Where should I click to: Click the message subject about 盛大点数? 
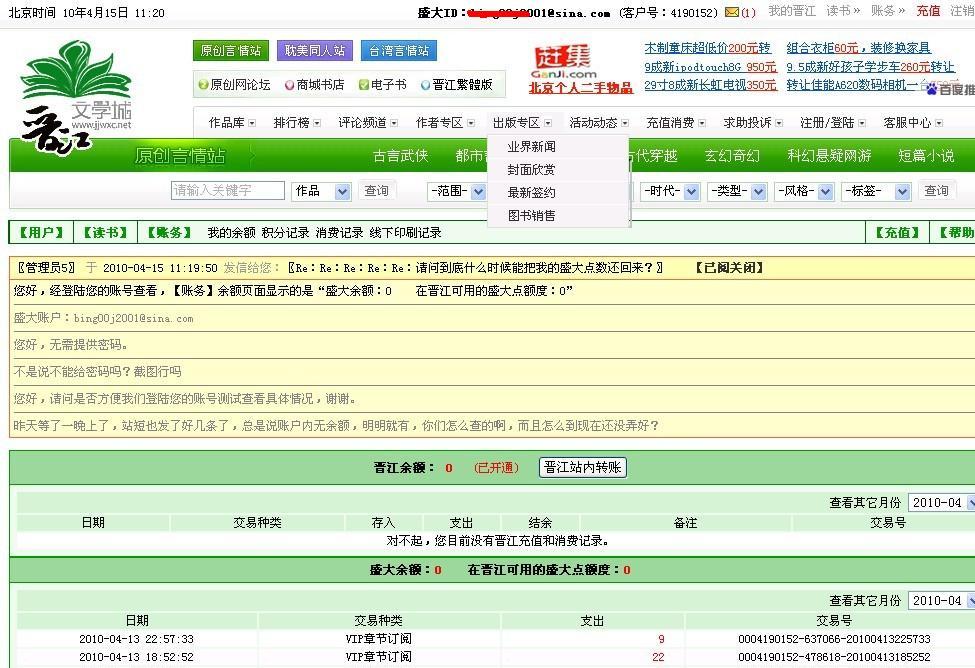(475, 268)
